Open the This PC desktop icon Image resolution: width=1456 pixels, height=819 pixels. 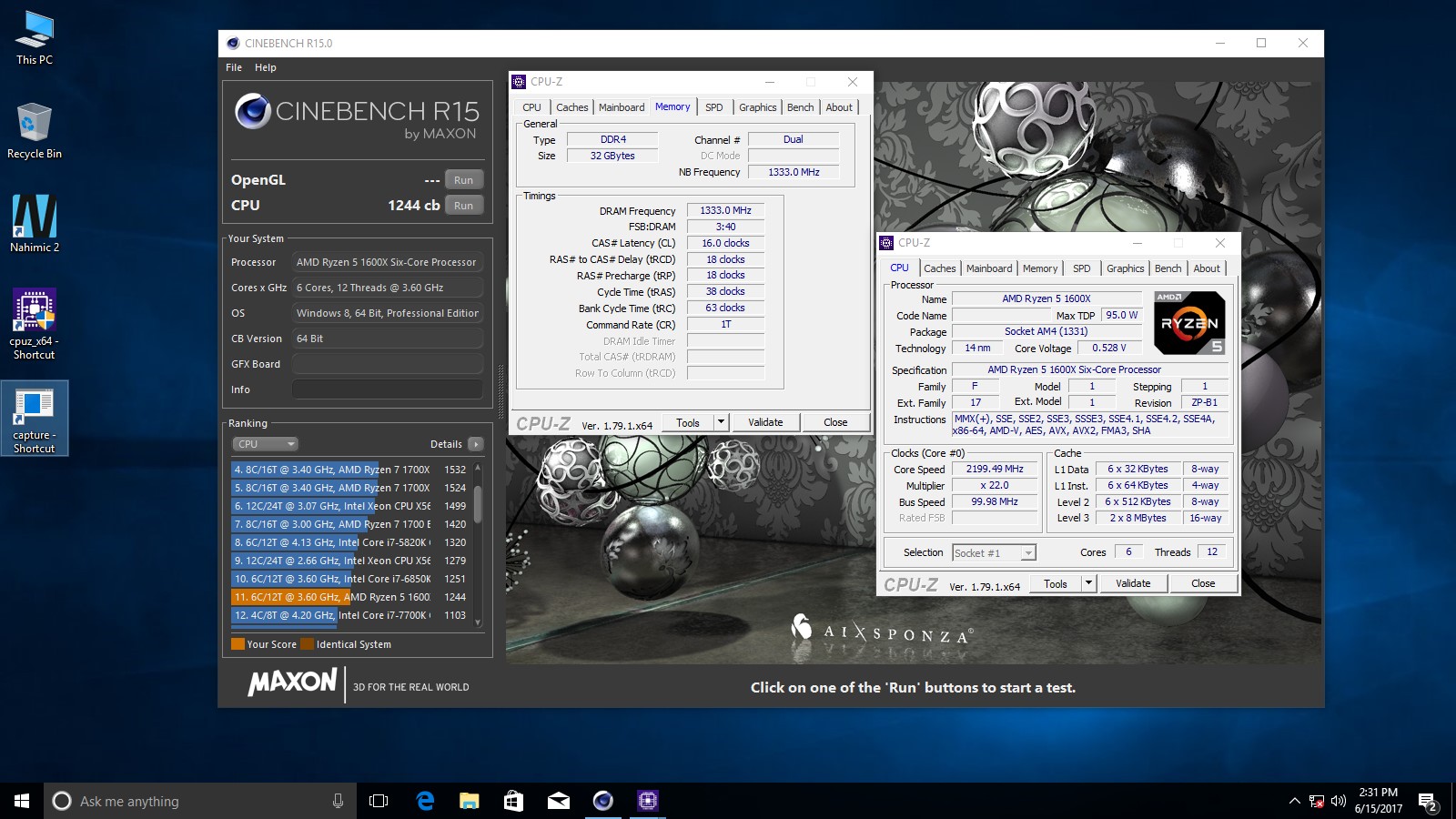(35, 38)
